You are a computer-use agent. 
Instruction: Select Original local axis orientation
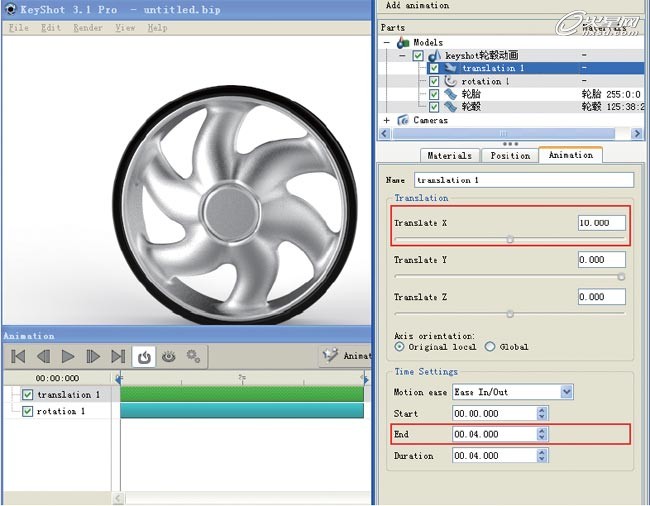click(399, 347)
